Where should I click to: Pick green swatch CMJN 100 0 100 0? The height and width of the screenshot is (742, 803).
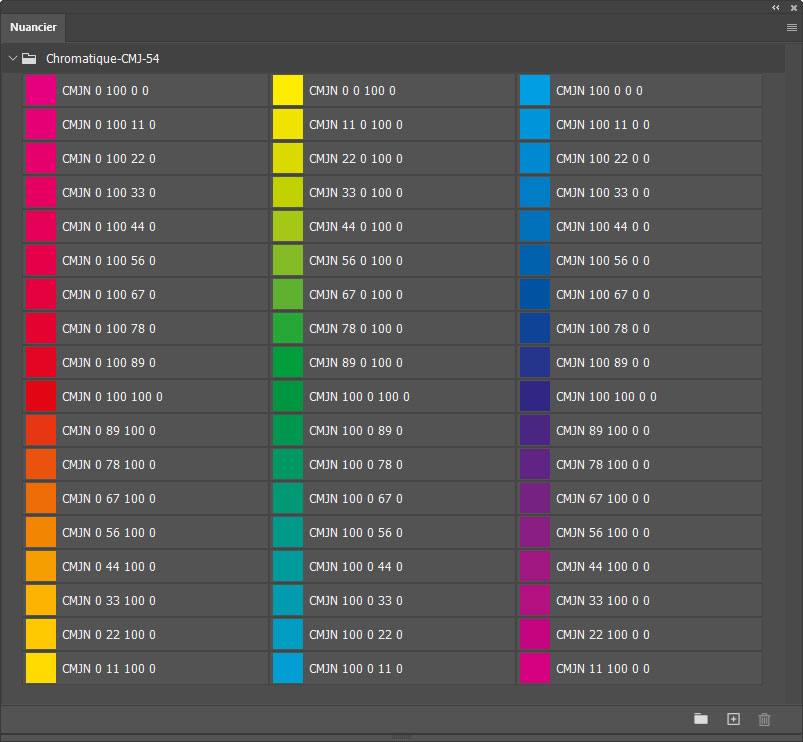[288, 397]
